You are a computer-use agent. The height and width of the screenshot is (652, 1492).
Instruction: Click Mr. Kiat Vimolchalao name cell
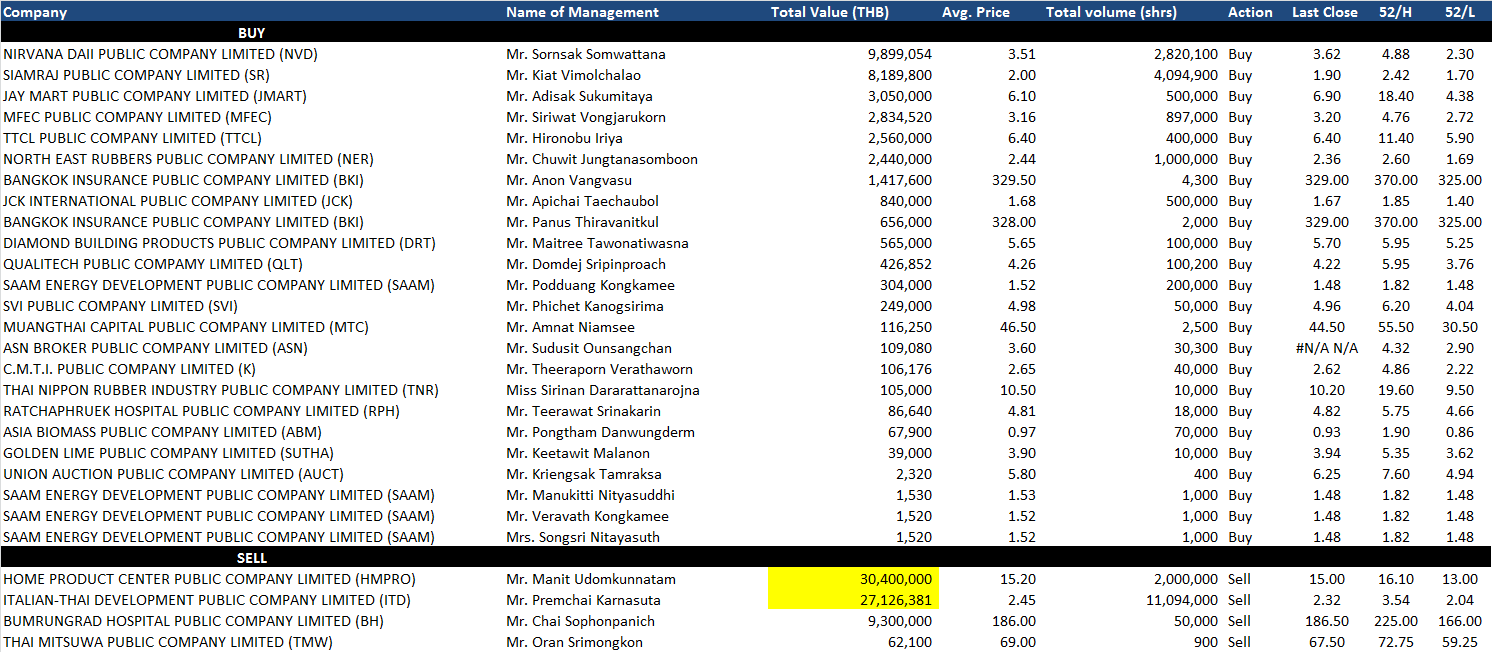(x=574, y=75)
